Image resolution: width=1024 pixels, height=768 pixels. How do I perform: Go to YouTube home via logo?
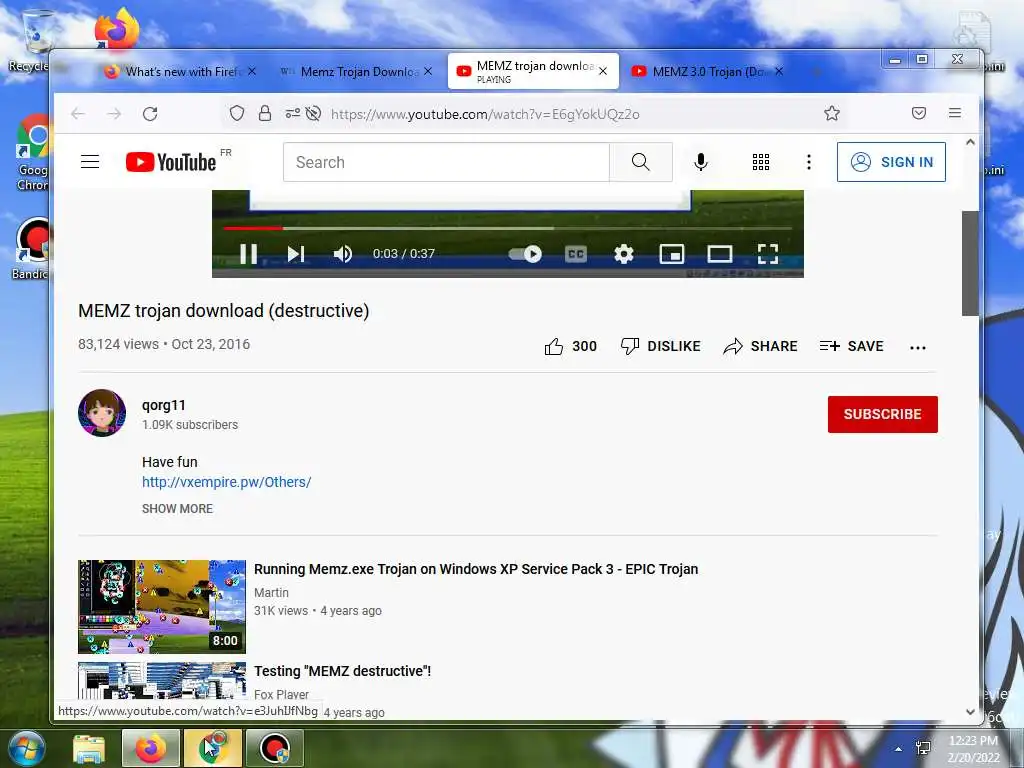tap(171, 161)
